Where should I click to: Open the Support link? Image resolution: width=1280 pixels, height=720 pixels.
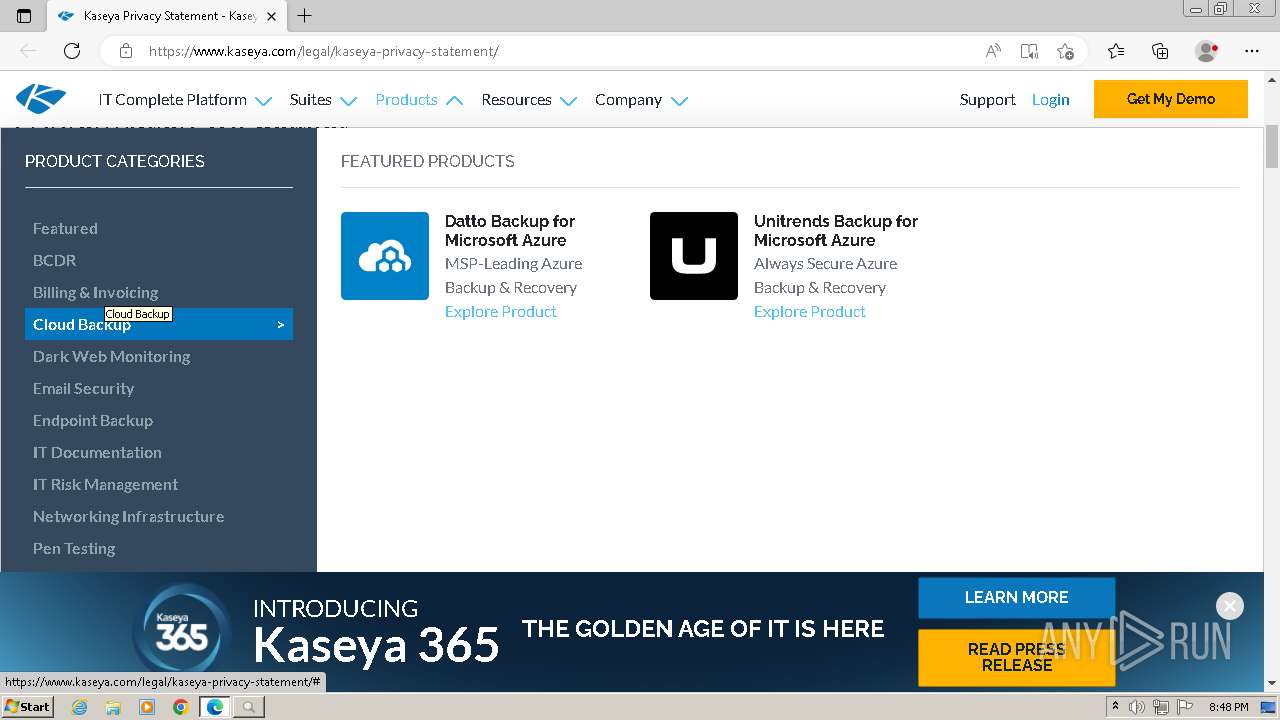[x=987, y=100]
